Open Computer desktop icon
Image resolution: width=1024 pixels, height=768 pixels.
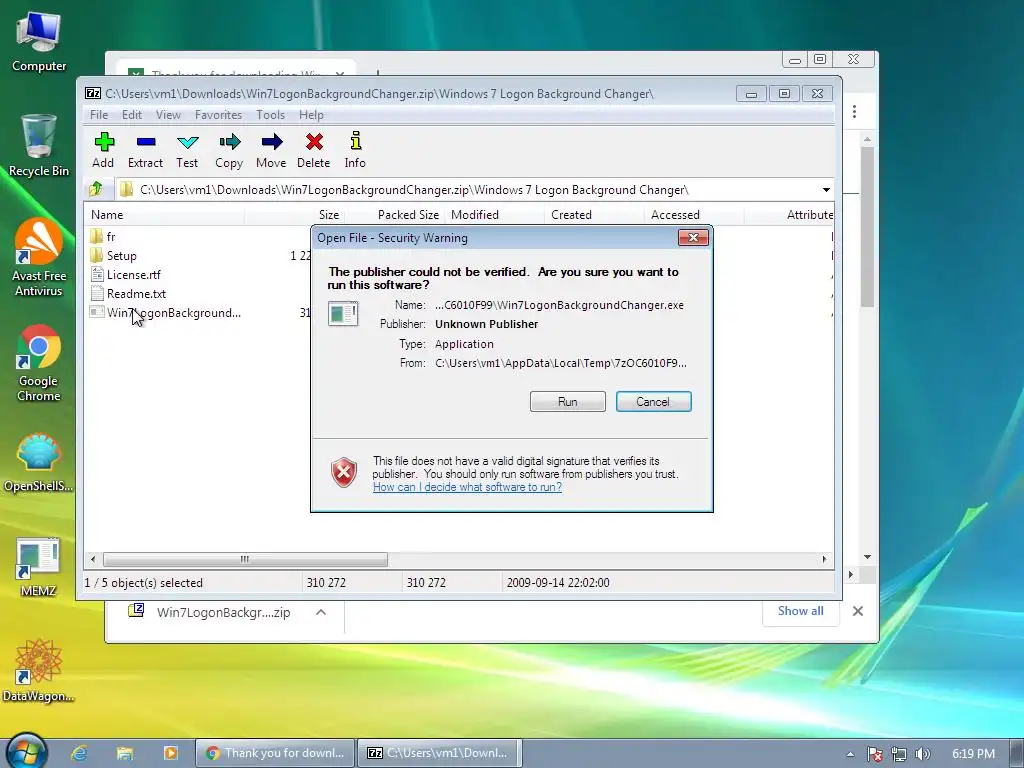click(x=39, y=42)
